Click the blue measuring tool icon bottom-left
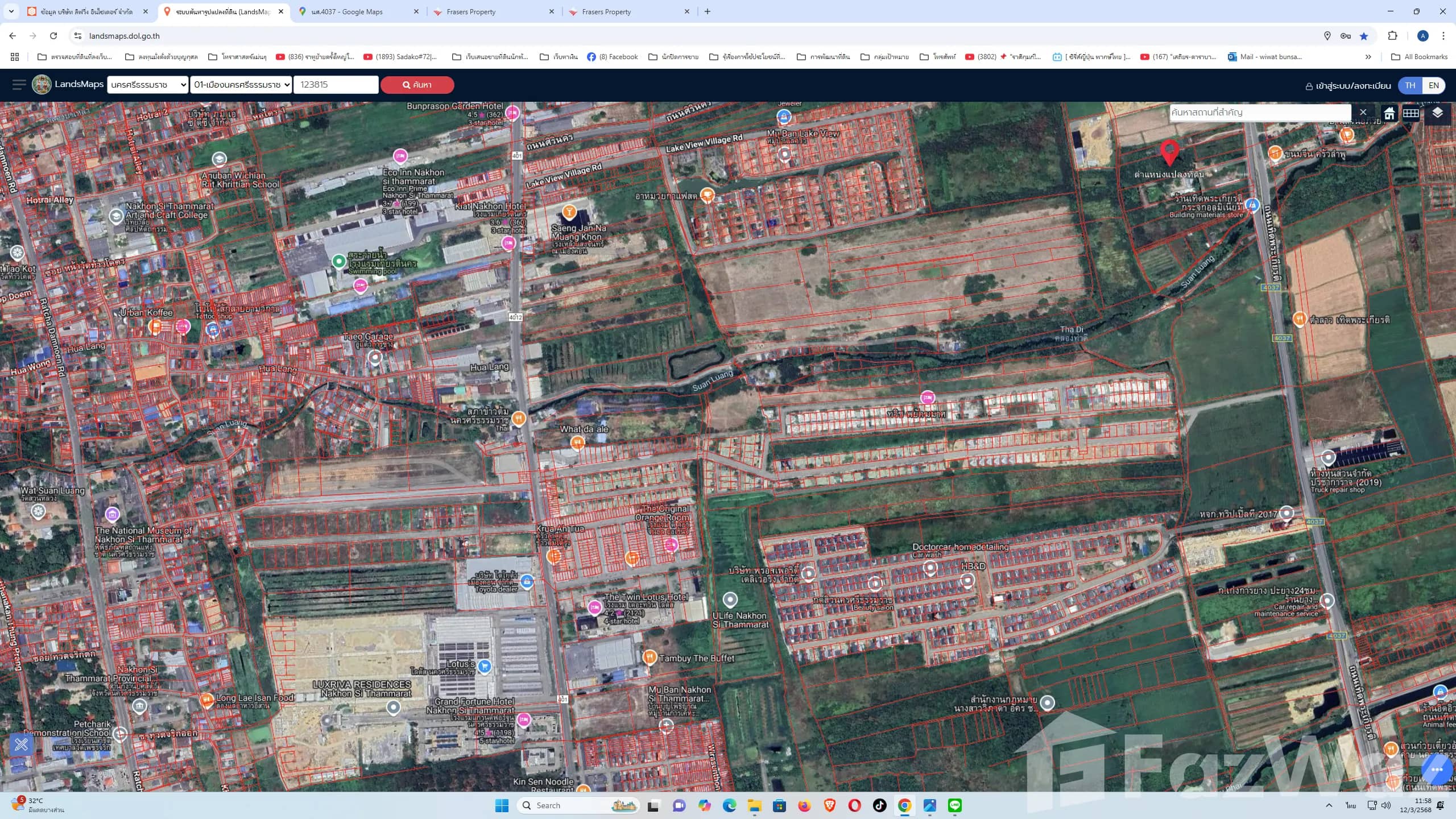This screenshot has height=819, width=1456. (x=22, y=743)
